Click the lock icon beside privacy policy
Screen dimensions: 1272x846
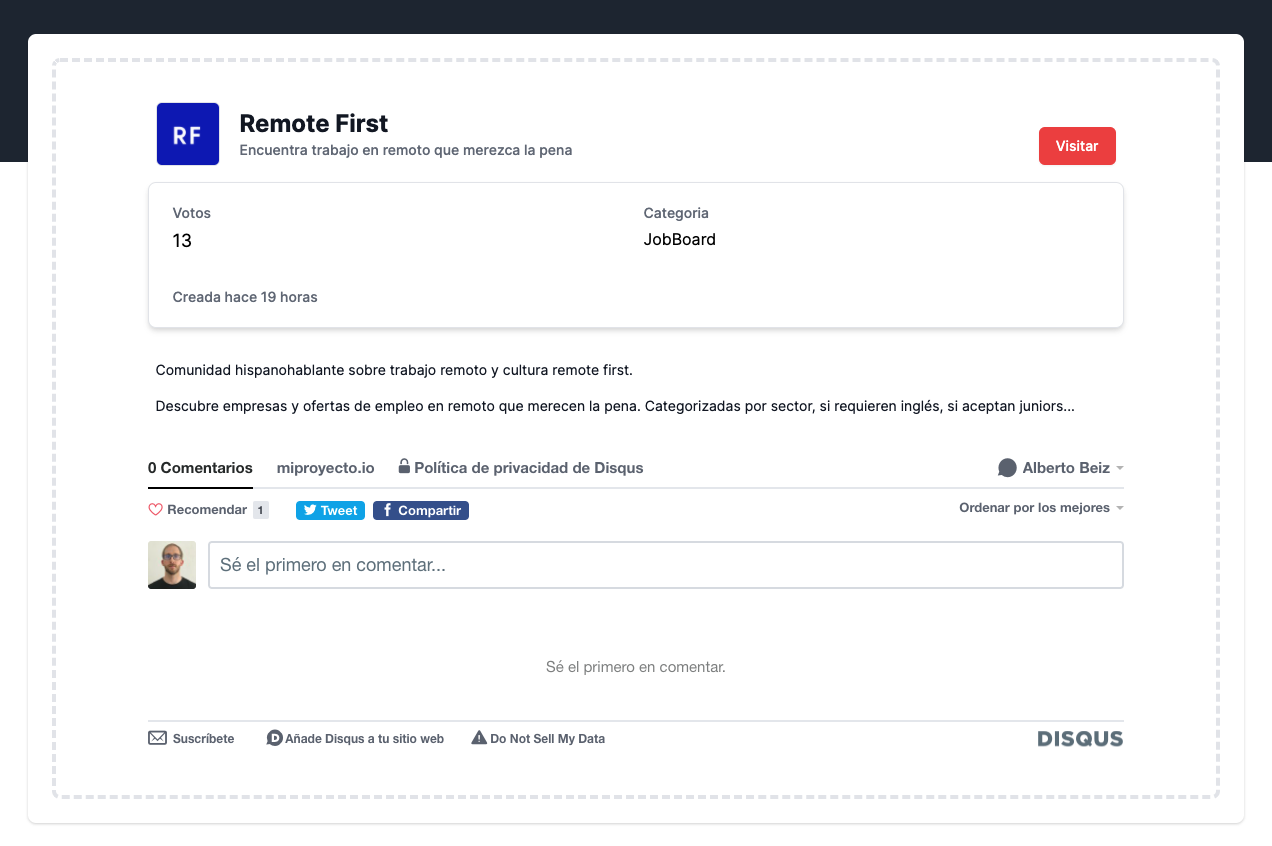404,466
